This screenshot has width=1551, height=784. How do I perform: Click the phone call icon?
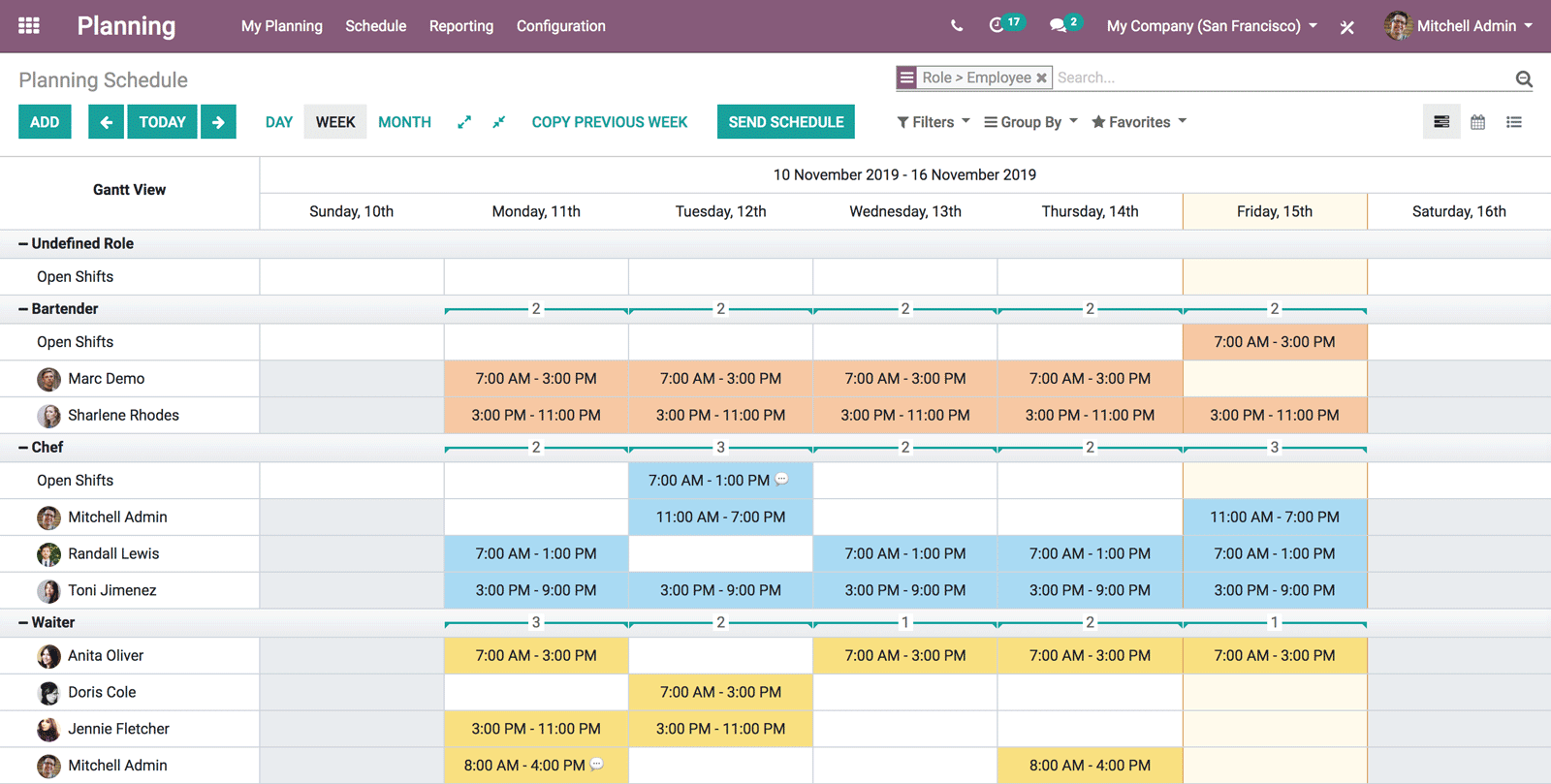pos(957,26)
